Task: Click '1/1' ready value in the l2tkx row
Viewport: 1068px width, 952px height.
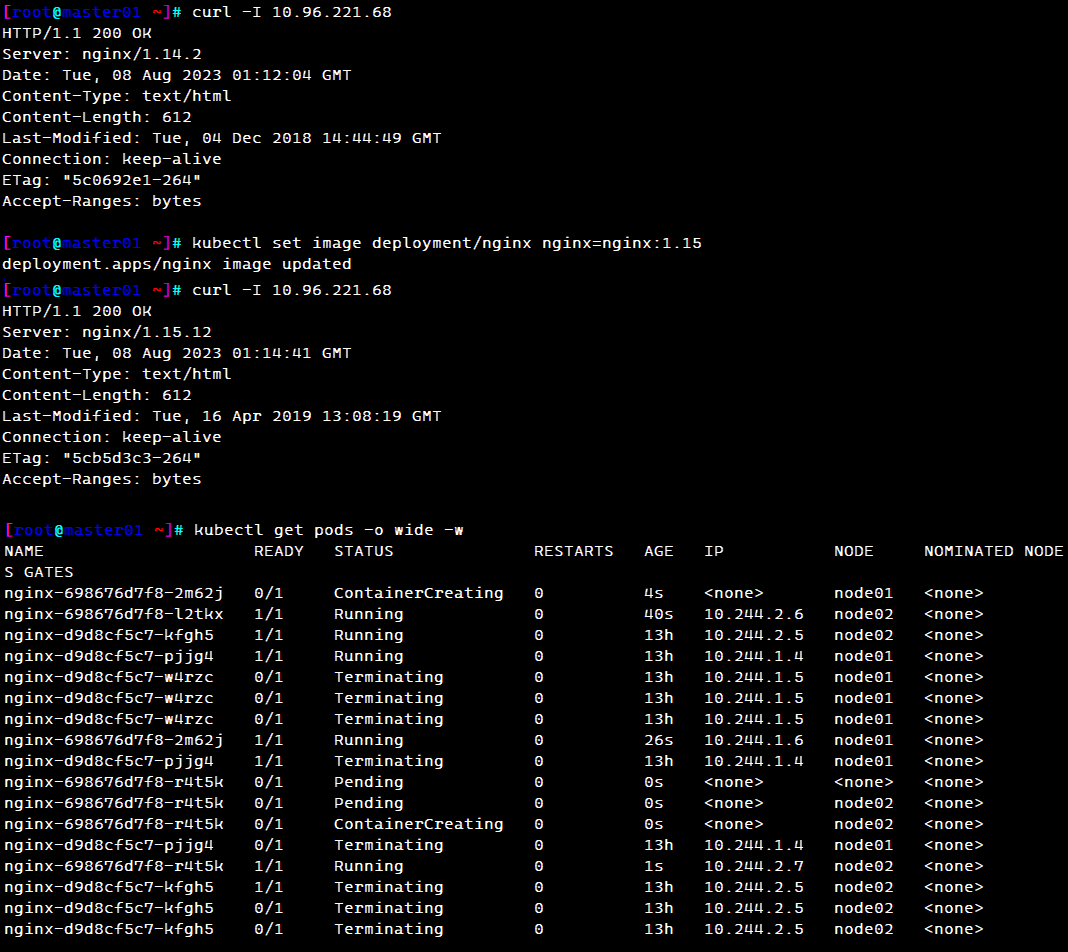Action: (x=268, y=614)
